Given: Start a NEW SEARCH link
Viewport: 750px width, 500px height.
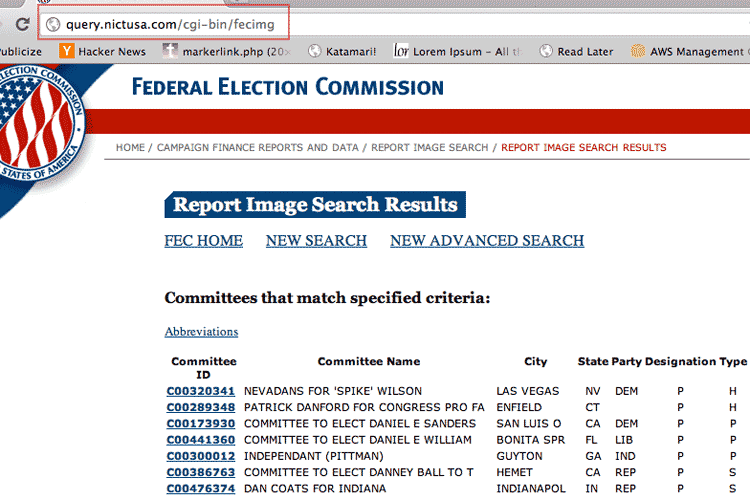Looking at the screenshot, I should pyautogui.click(x=316, y=241).
